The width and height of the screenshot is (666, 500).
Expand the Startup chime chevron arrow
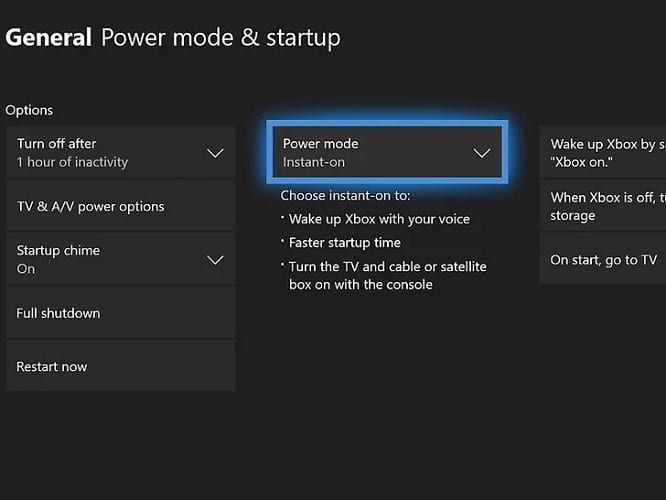tap(215, 260)
